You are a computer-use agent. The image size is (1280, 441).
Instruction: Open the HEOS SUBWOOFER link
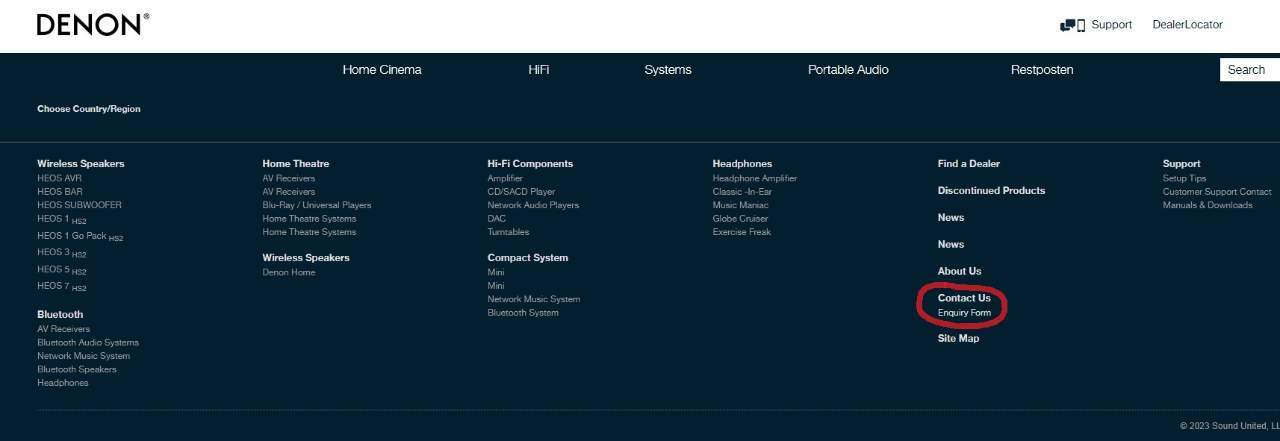pyautogui.click(x=79, y=205)
